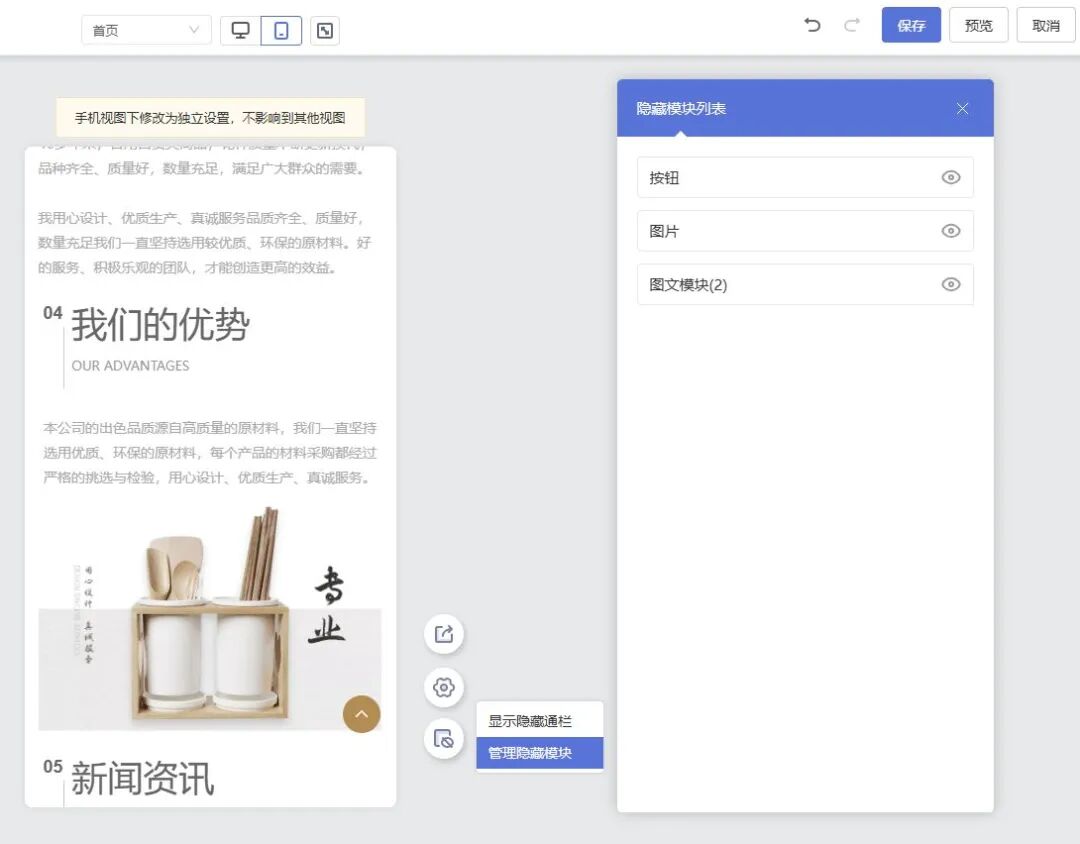The width and height of the screenshot is (1080, 844).
Task: Click the 新闻资讯 heading
Action: point(143,779)
